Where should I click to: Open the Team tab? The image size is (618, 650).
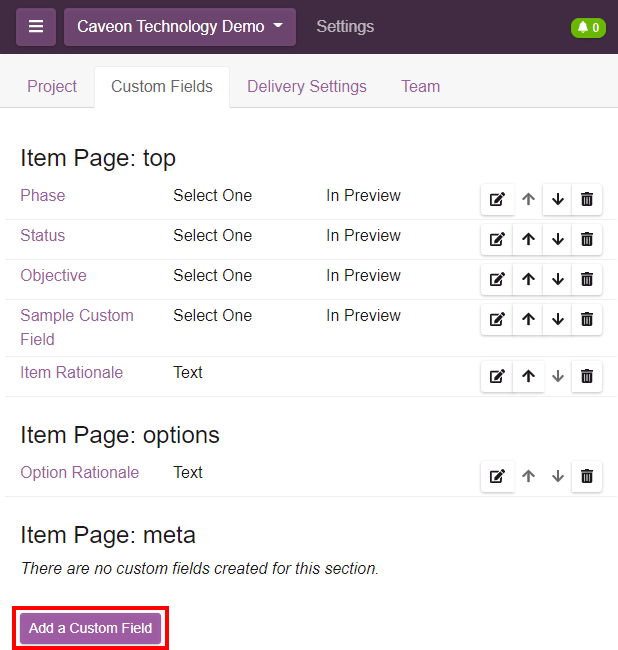(420, 87)
